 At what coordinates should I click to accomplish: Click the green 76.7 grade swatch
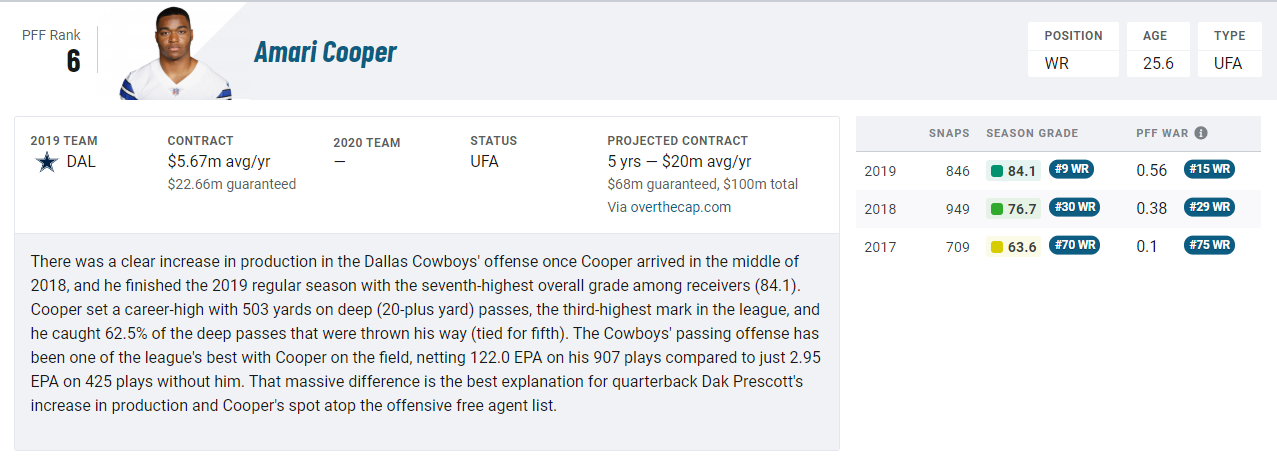point(996,209)
